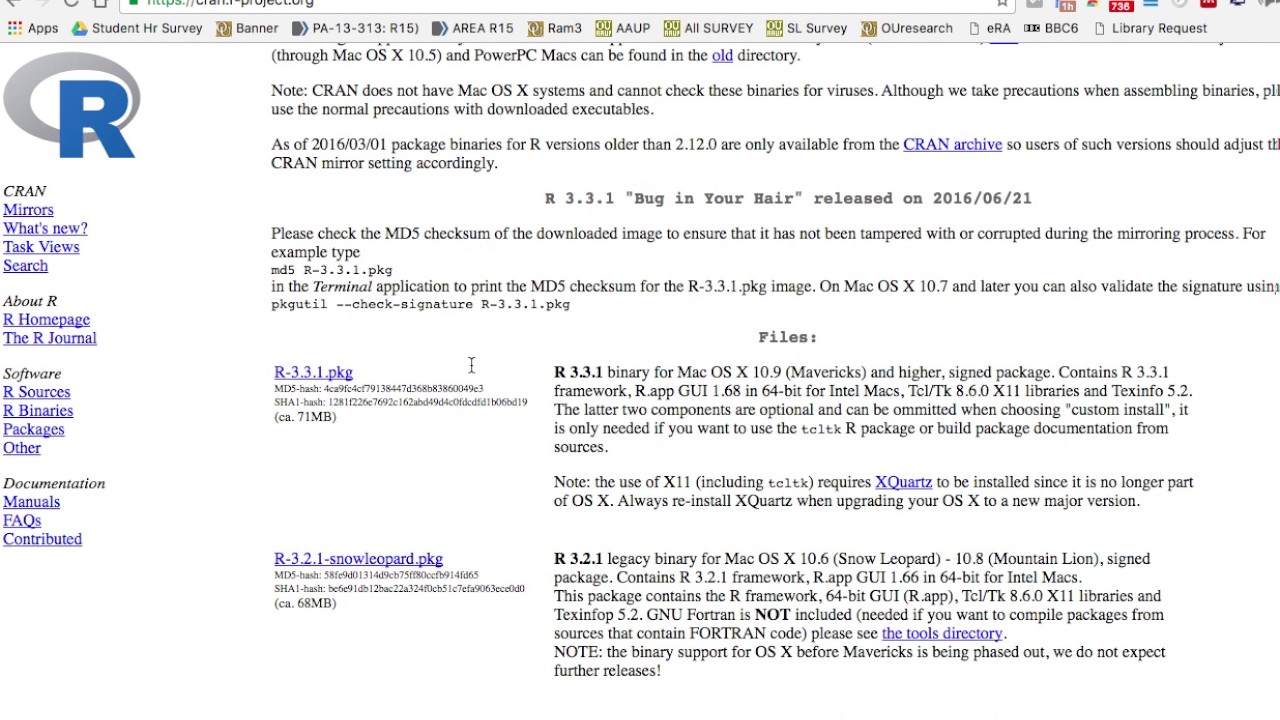Image resolution: width=1280 pixels, height=720 pixels.
Task: Open the CRAN archive link
Action: (952, 144)
